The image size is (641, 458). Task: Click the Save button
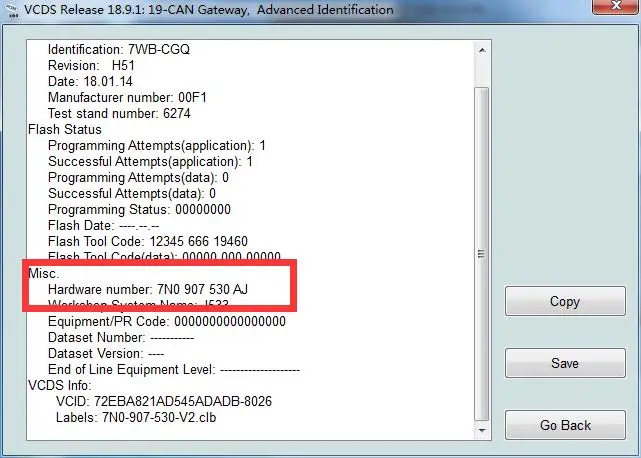click(x=565, y=363)
